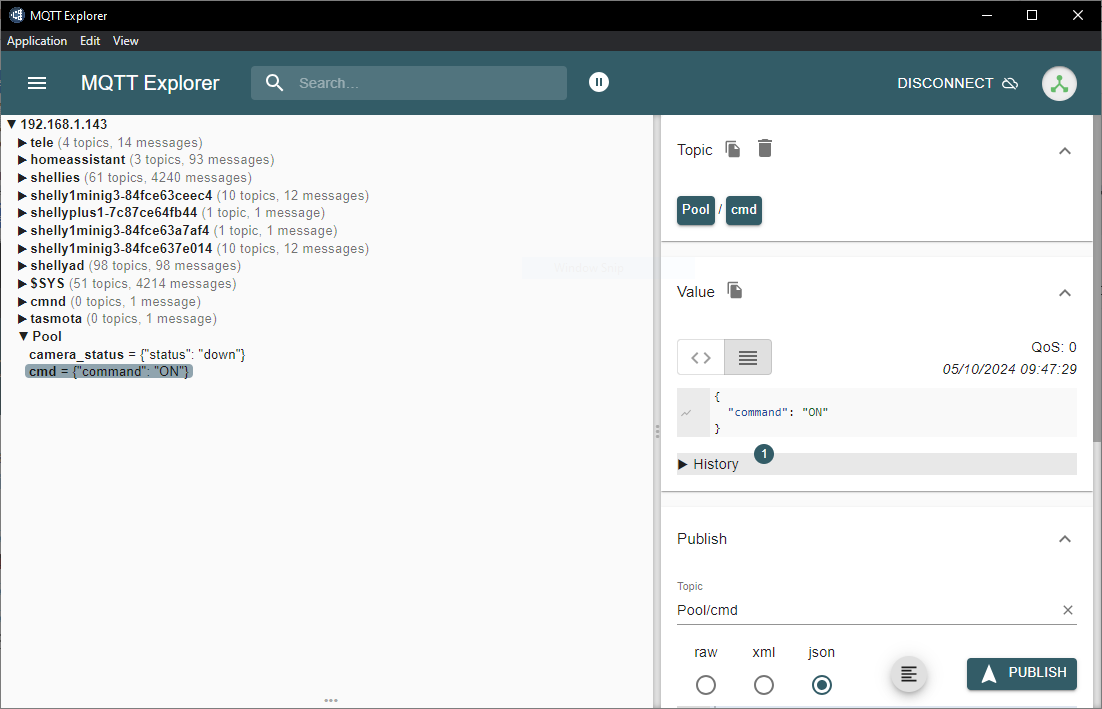1102x709 pixels.
Task: Collapse the Pool topic node
Action: pos(23,337)
